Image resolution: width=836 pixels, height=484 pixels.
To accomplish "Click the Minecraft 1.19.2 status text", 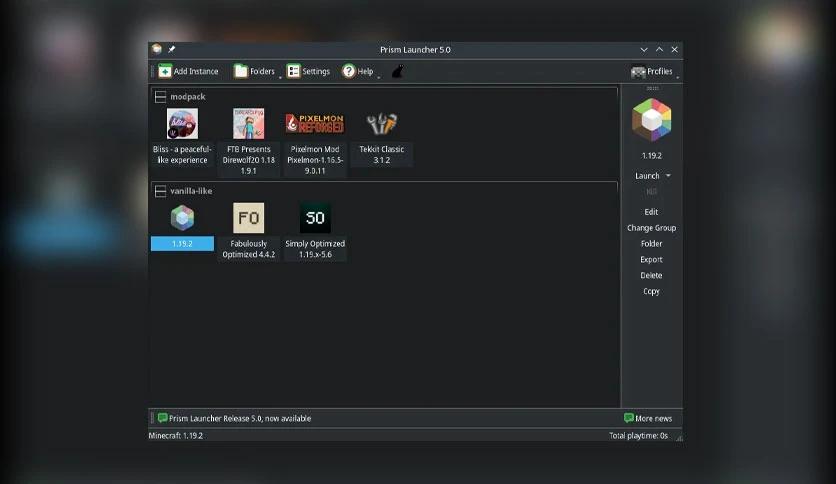I will (x=175, y=435).
